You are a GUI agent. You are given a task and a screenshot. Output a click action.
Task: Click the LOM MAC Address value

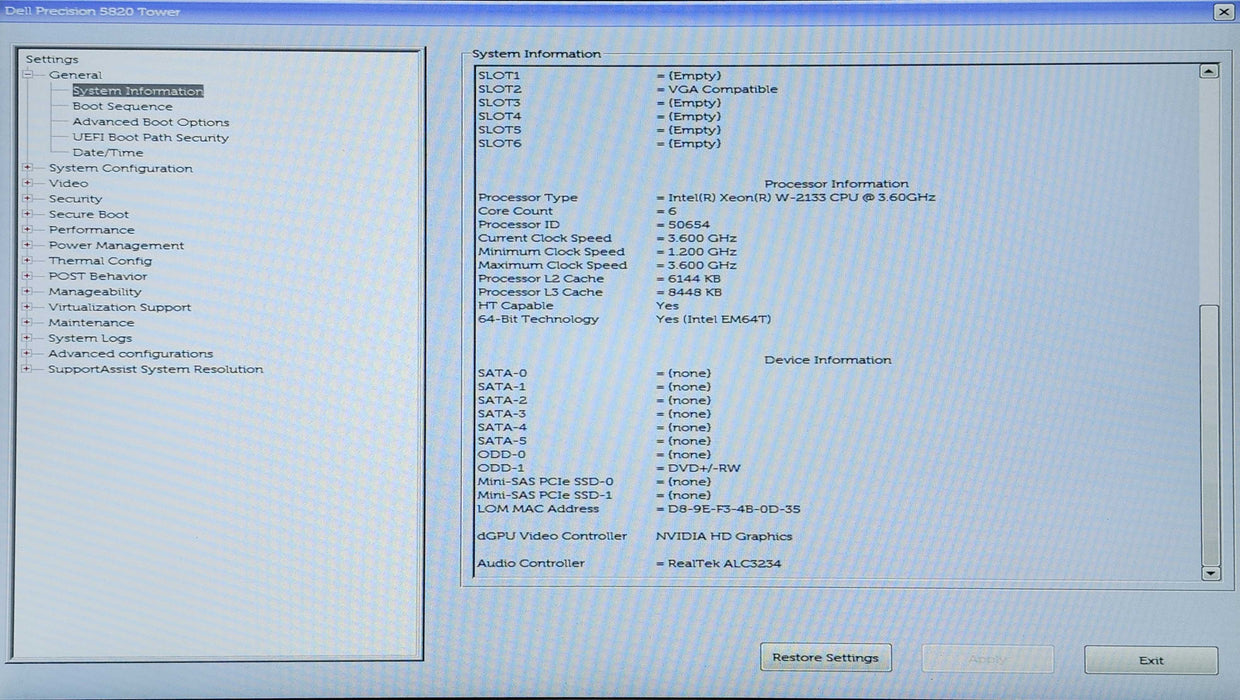pos(734,509)
